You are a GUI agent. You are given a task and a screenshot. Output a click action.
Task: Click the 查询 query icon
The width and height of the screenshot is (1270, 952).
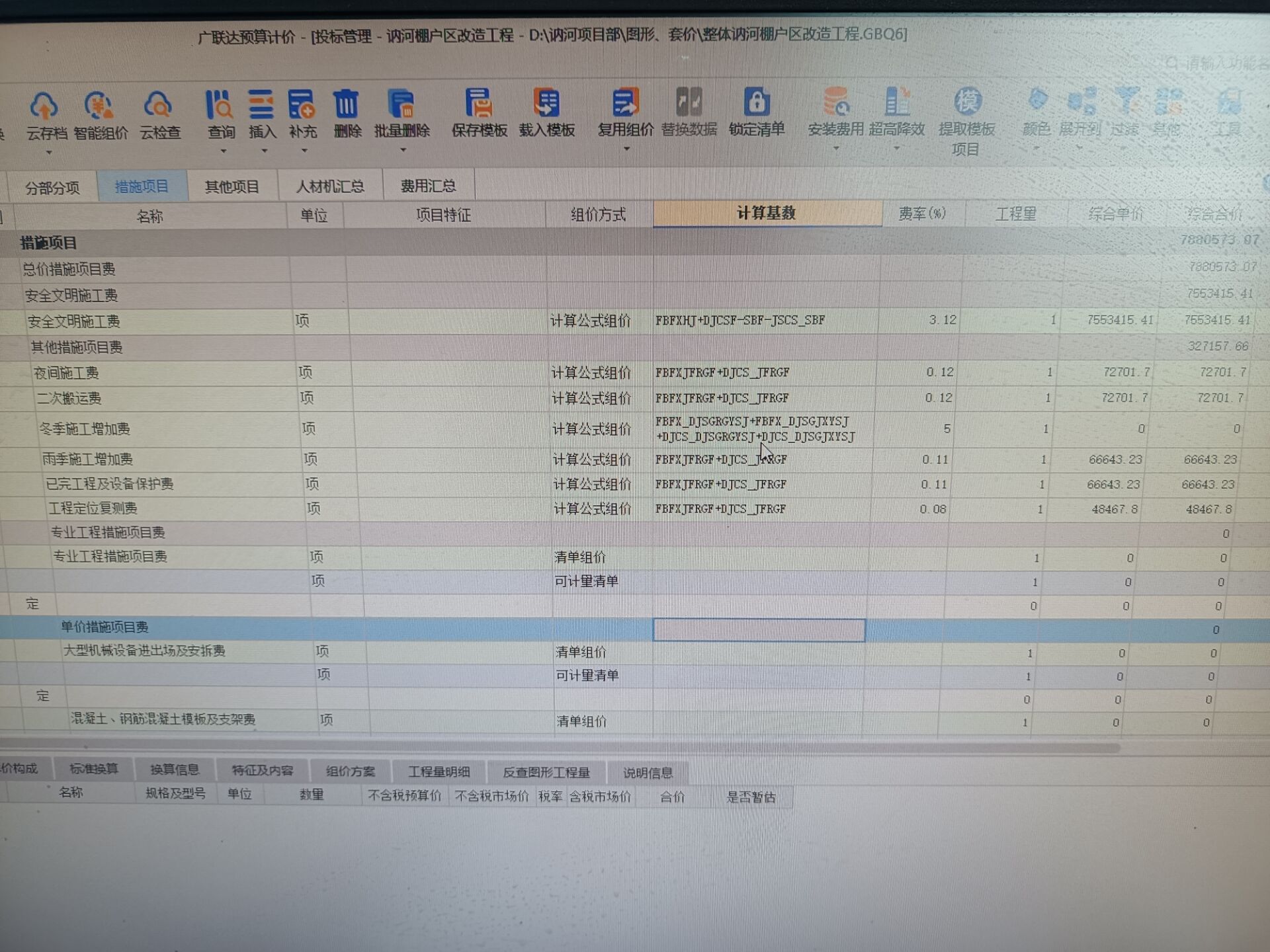pos(220,105)
